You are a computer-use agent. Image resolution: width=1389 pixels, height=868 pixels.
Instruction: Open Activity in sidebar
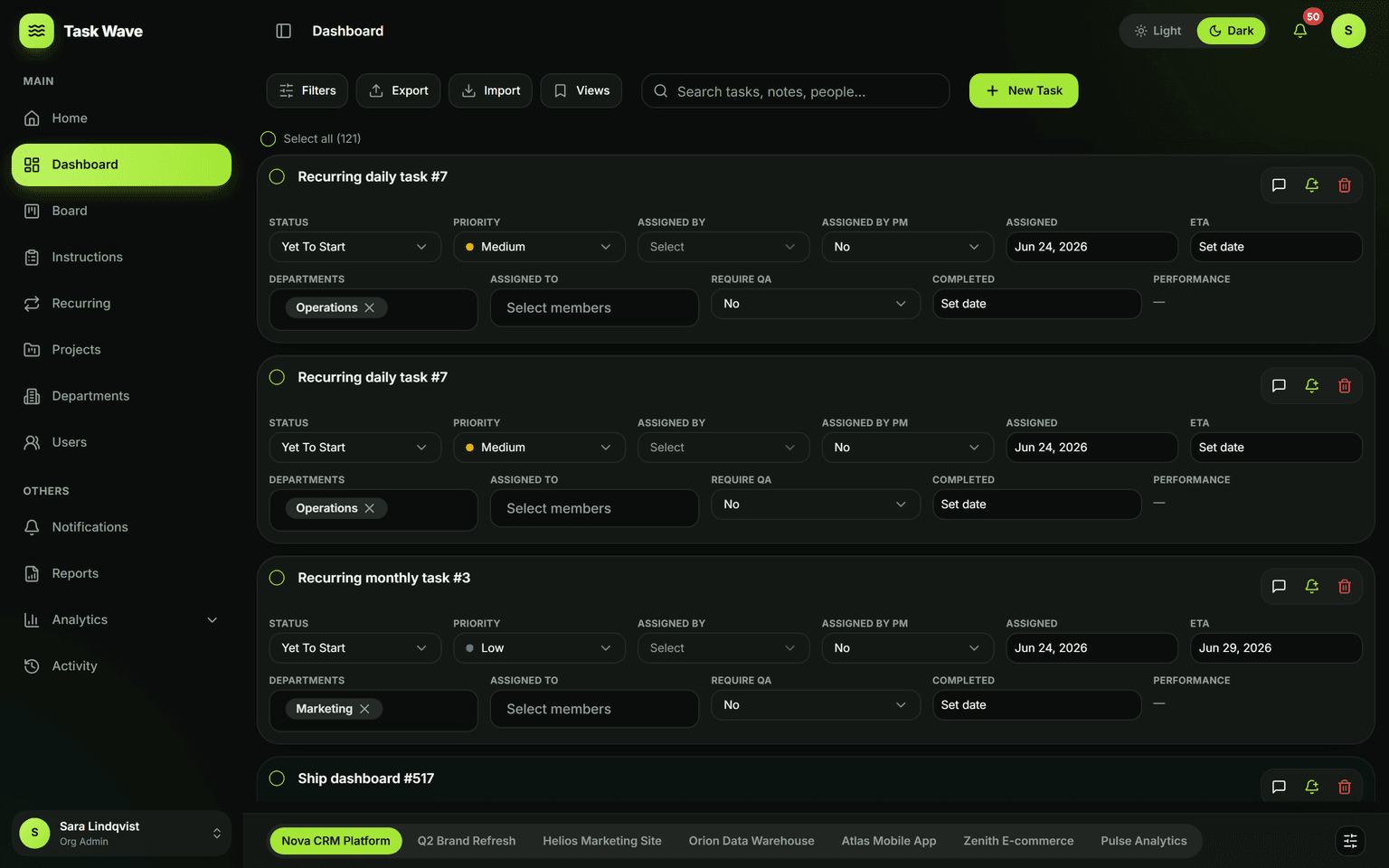tap(121, 665)
